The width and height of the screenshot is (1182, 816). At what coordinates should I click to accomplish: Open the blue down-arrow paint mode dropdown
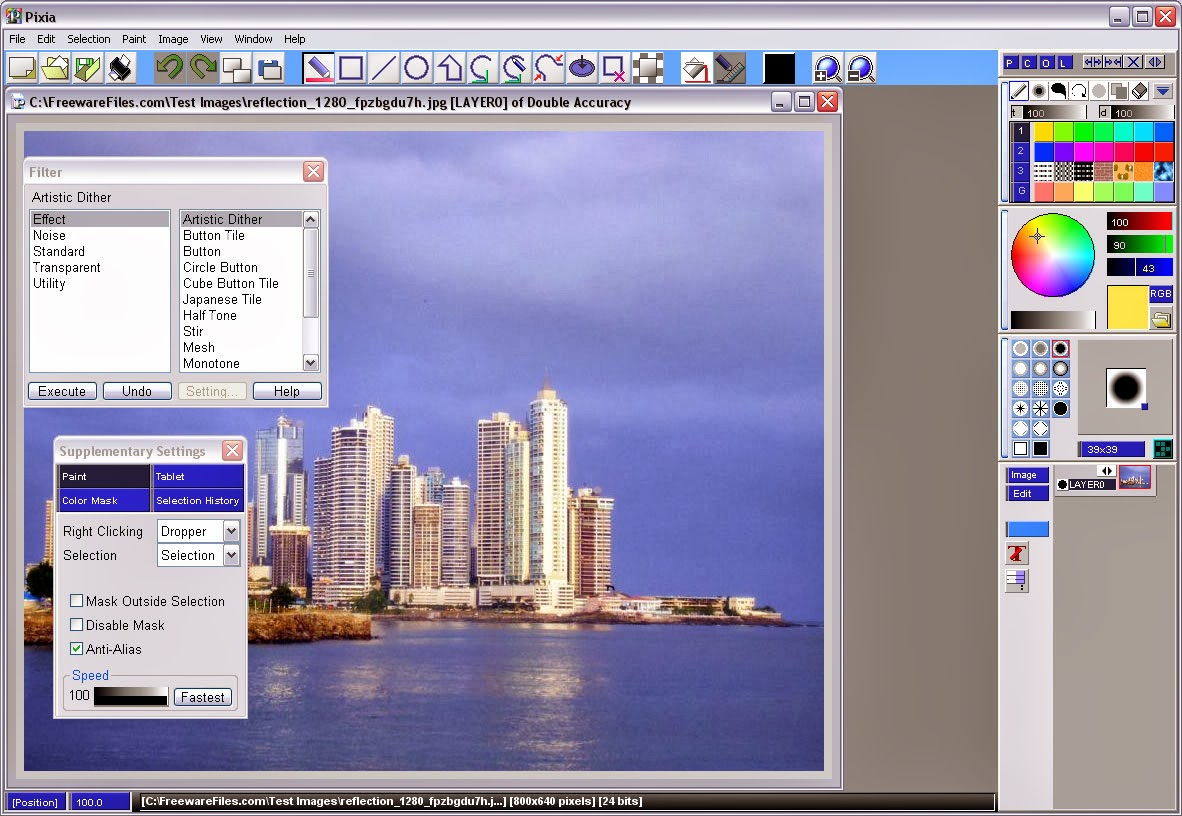click(x=1162, y=91)
